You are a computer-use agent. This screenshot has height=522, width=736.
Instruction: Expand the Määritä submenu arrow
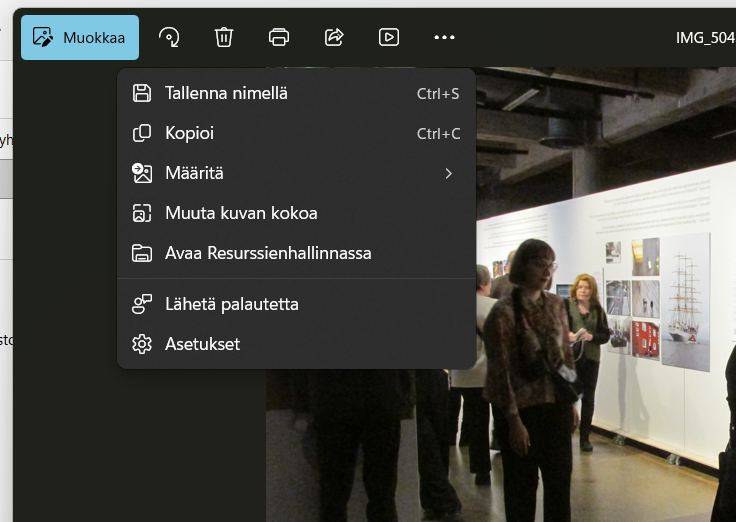[x=448, y=173]
